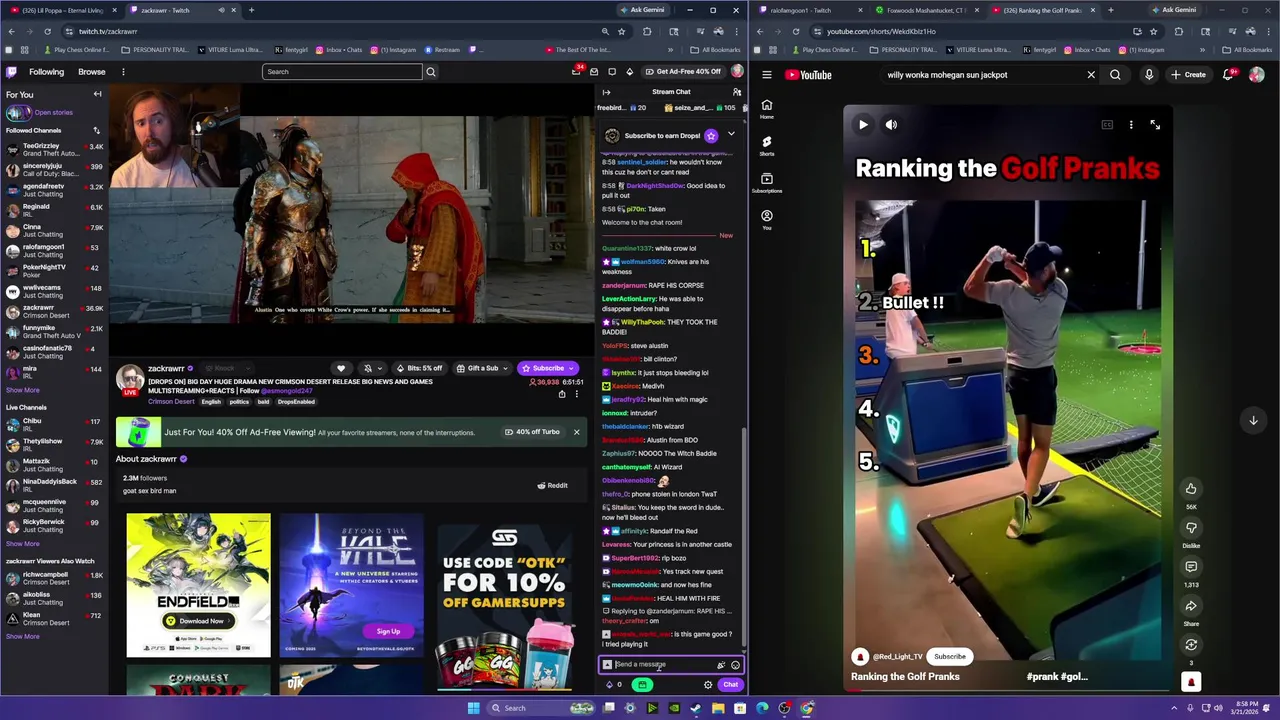Viewport: 1280px width, 720px height.
Task: Click Get Ad-Free 40% Off button
Action: 683,72
